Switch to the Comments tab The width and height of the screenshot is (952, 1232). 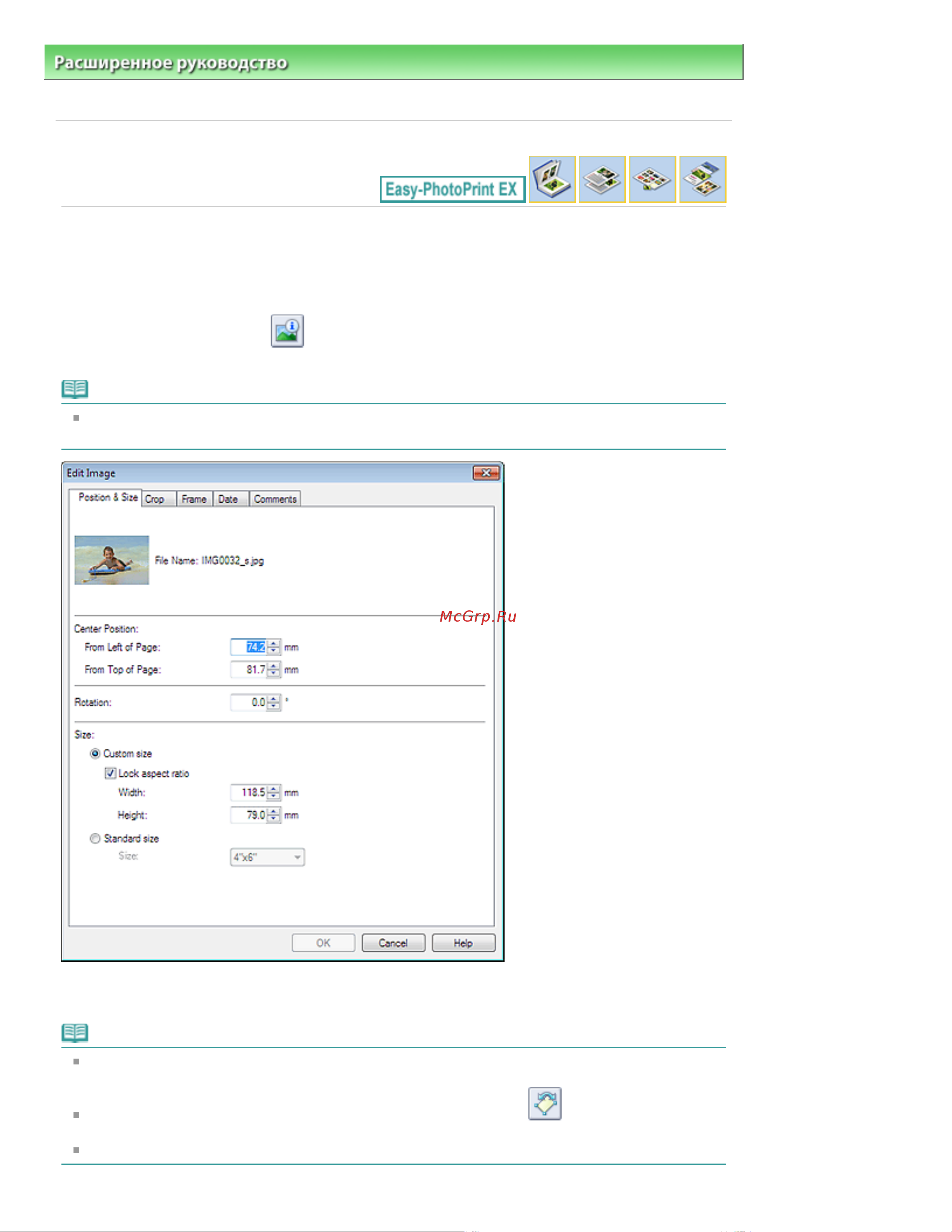click(275, 499)
